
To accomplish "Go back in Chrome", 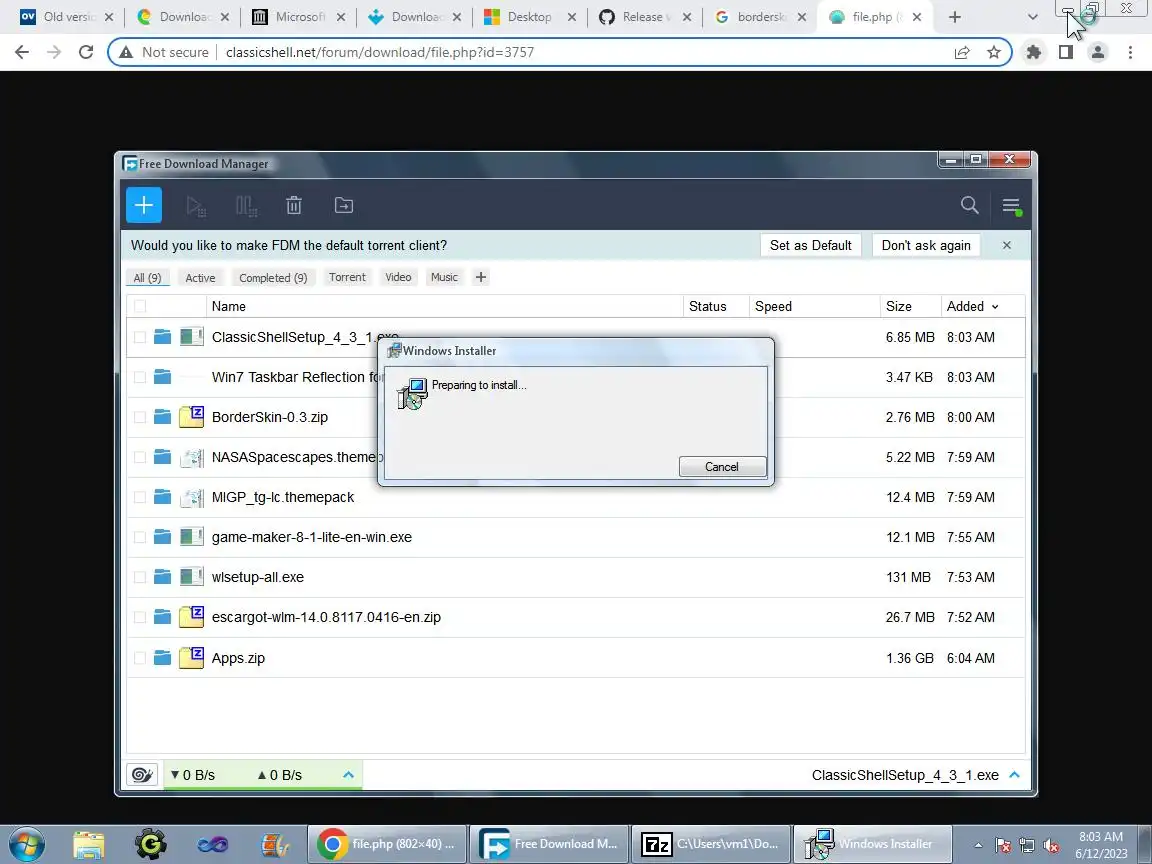I will tap(22, 52).
